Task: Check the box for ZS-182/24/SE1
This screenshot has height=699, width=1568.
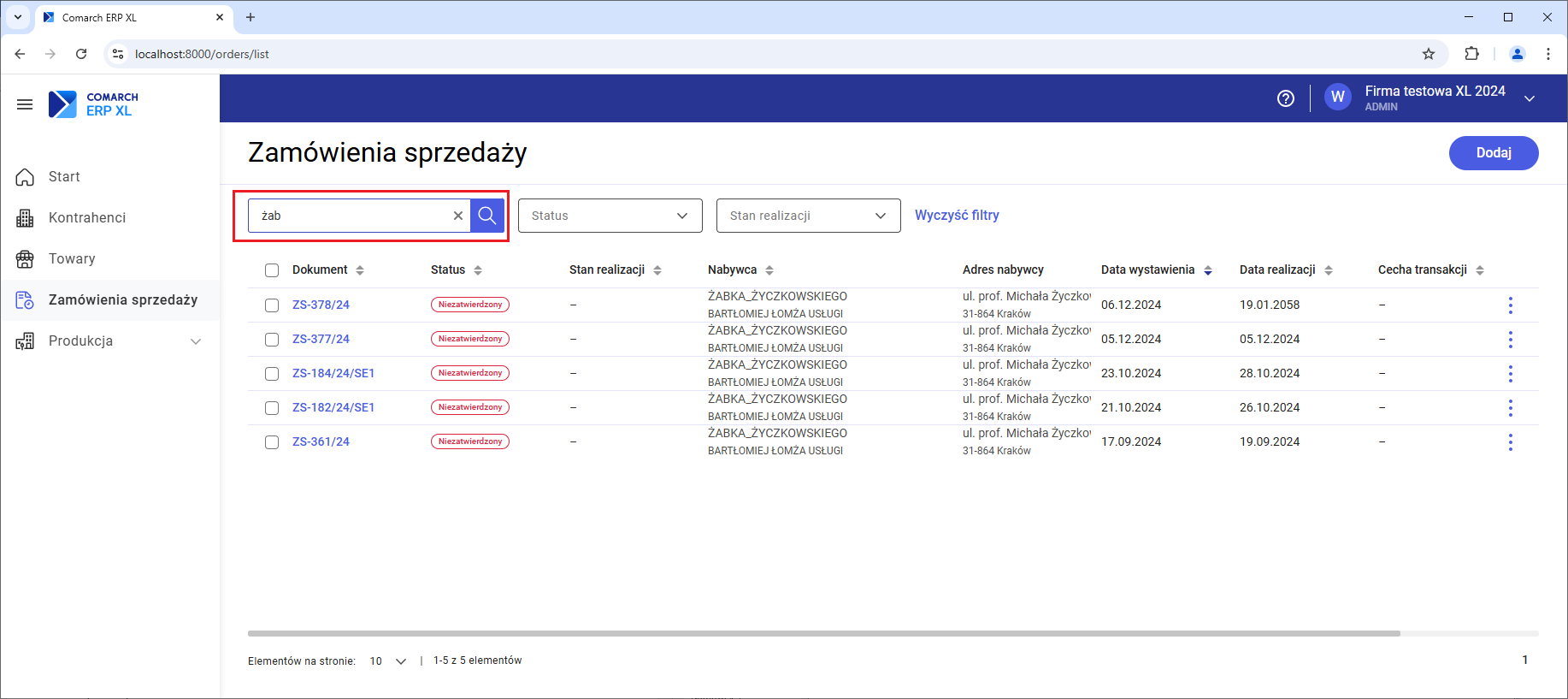Action: pyautogui.click(x=272, y=408)
